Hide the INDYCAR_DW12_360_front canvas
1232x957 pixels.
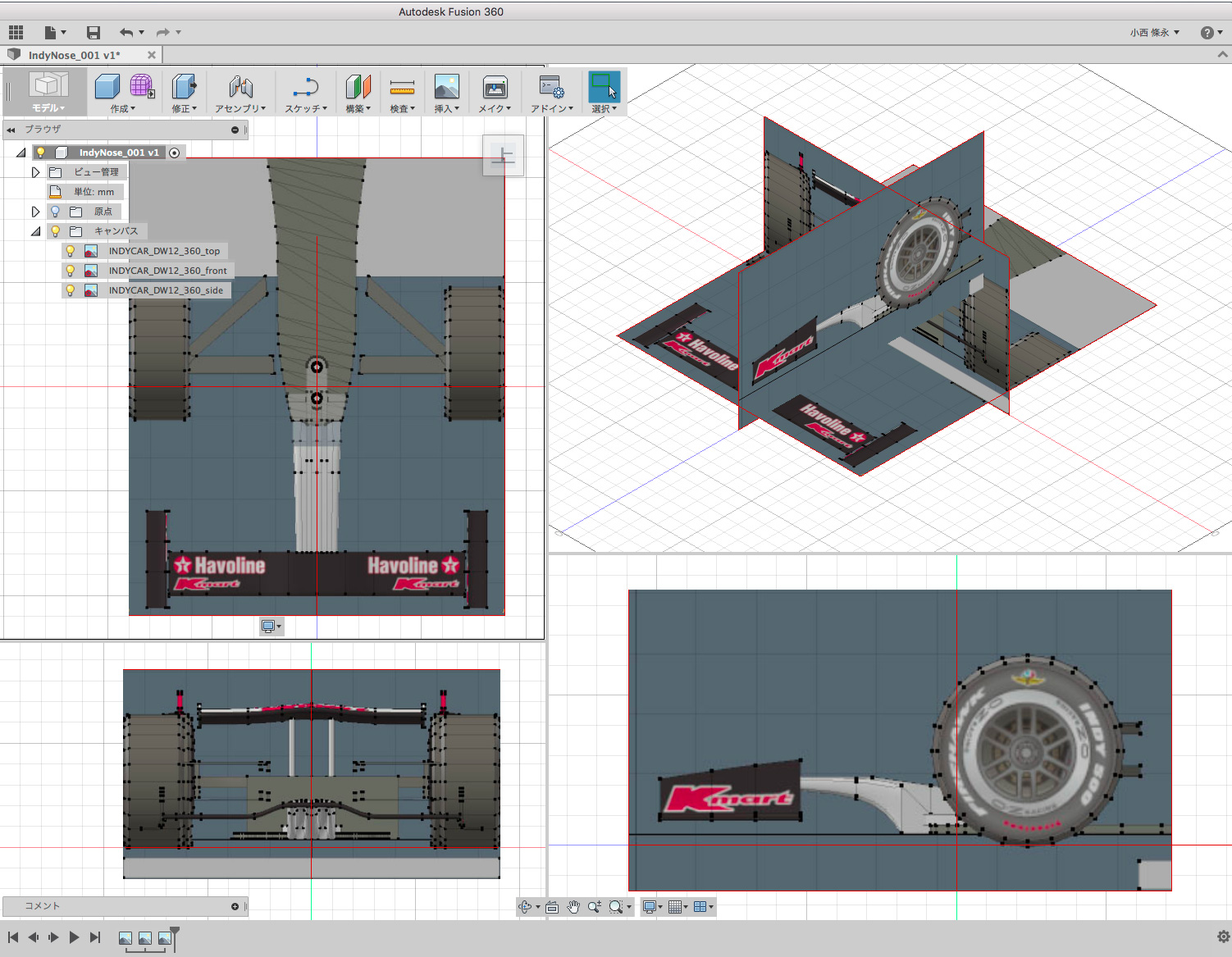tap(71, 271)
